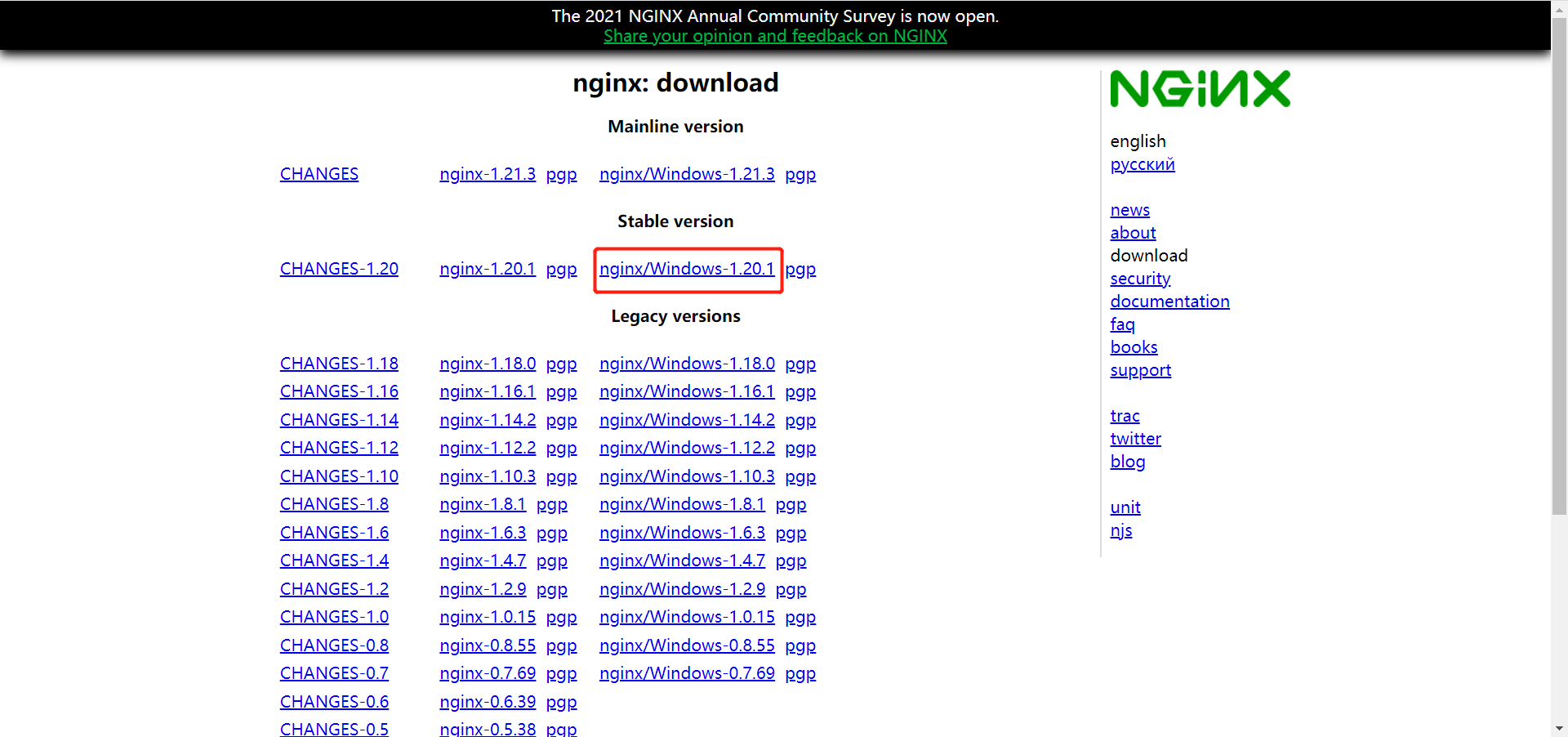The image size is (1568, 737).
Task: Go to the news page in sidebar
Action: tap(1129, 210)
